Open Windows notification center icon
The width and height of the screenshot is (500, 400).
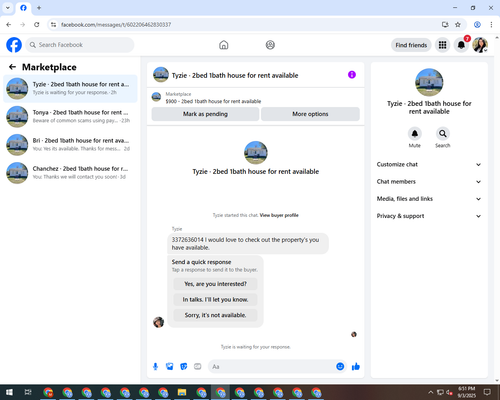(x=487, y=392)
